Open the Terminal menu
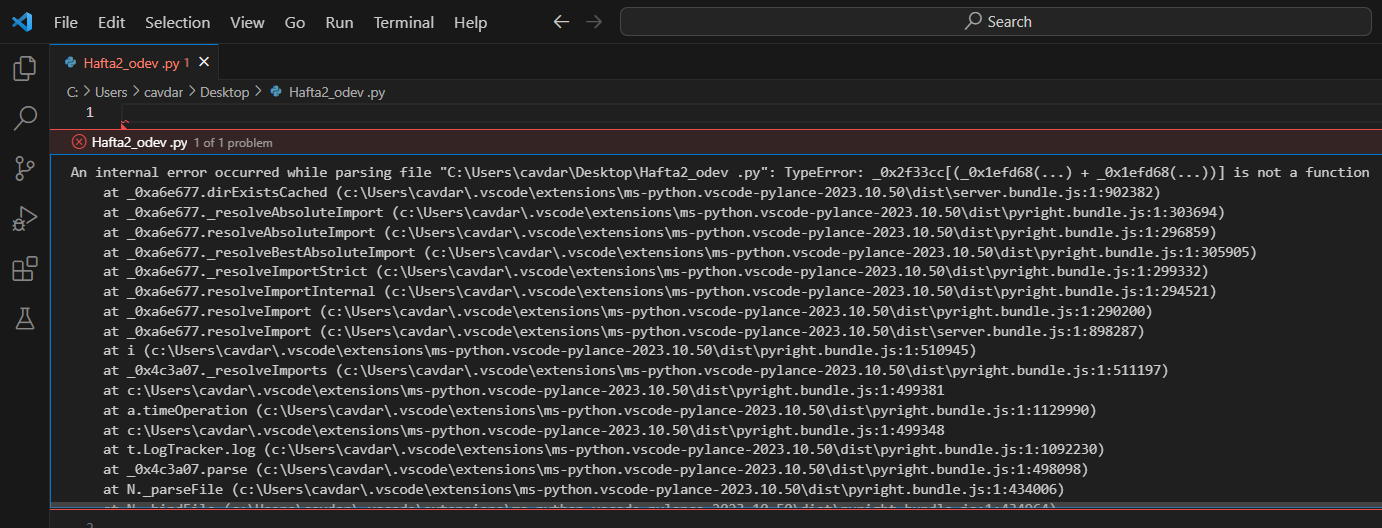The width and height of the screenshot is (1382, 528). pos(405,22)
